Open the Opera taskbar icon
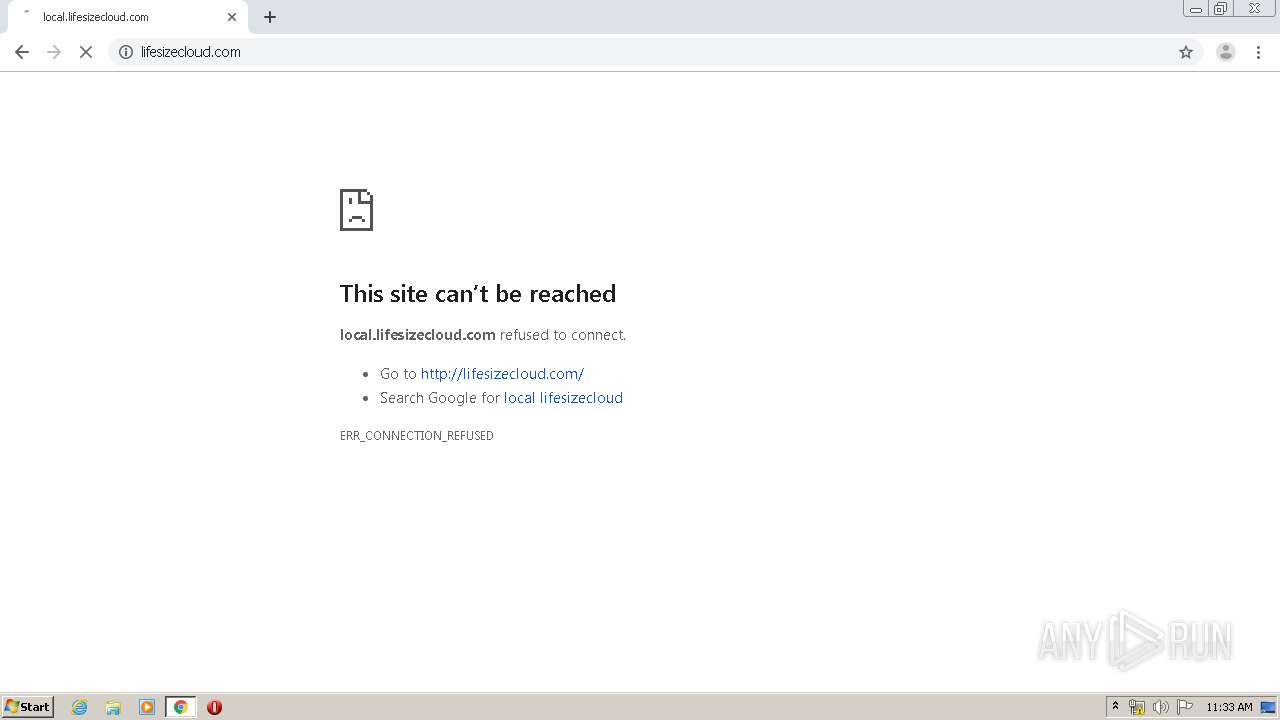 [x=214, y=707]
